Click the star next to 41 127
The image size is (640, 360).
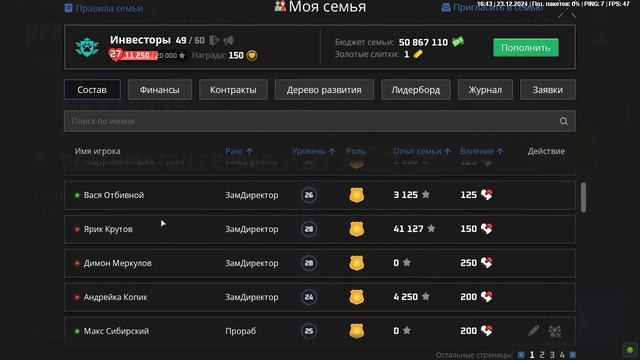(x=431, y=229)
